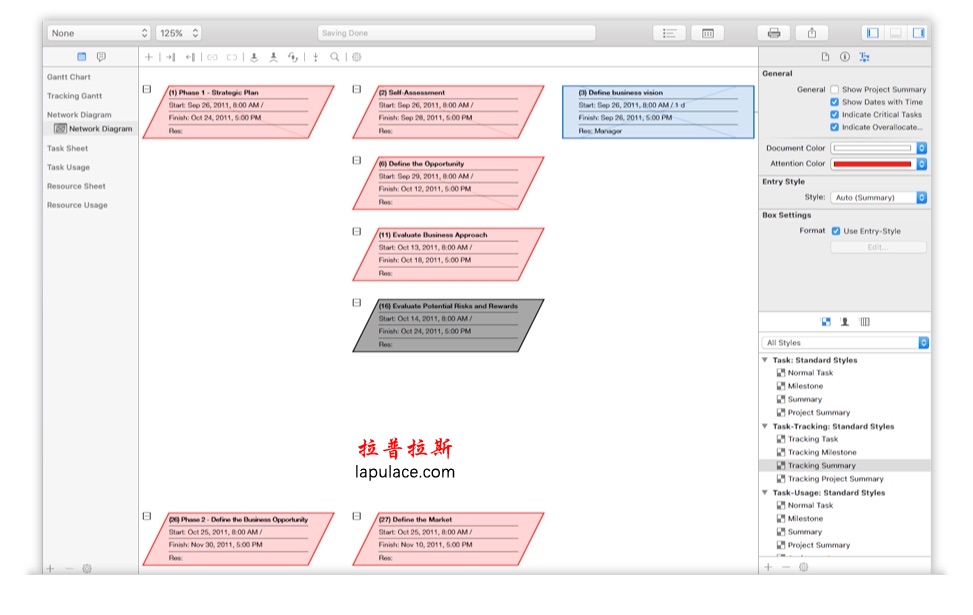This screenshot has width=973, height=615.
Task: Click the magnifier search icon
Action: tap(334, 57)
